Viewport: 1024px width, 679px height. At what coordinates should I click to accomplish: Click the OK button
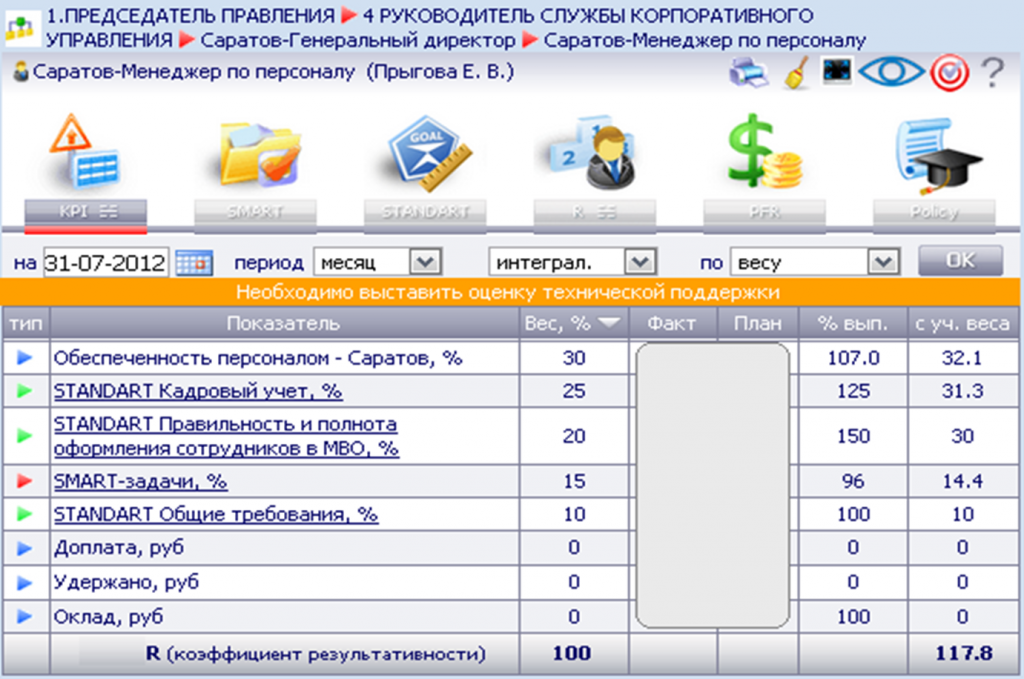click(x=960, y=261)
